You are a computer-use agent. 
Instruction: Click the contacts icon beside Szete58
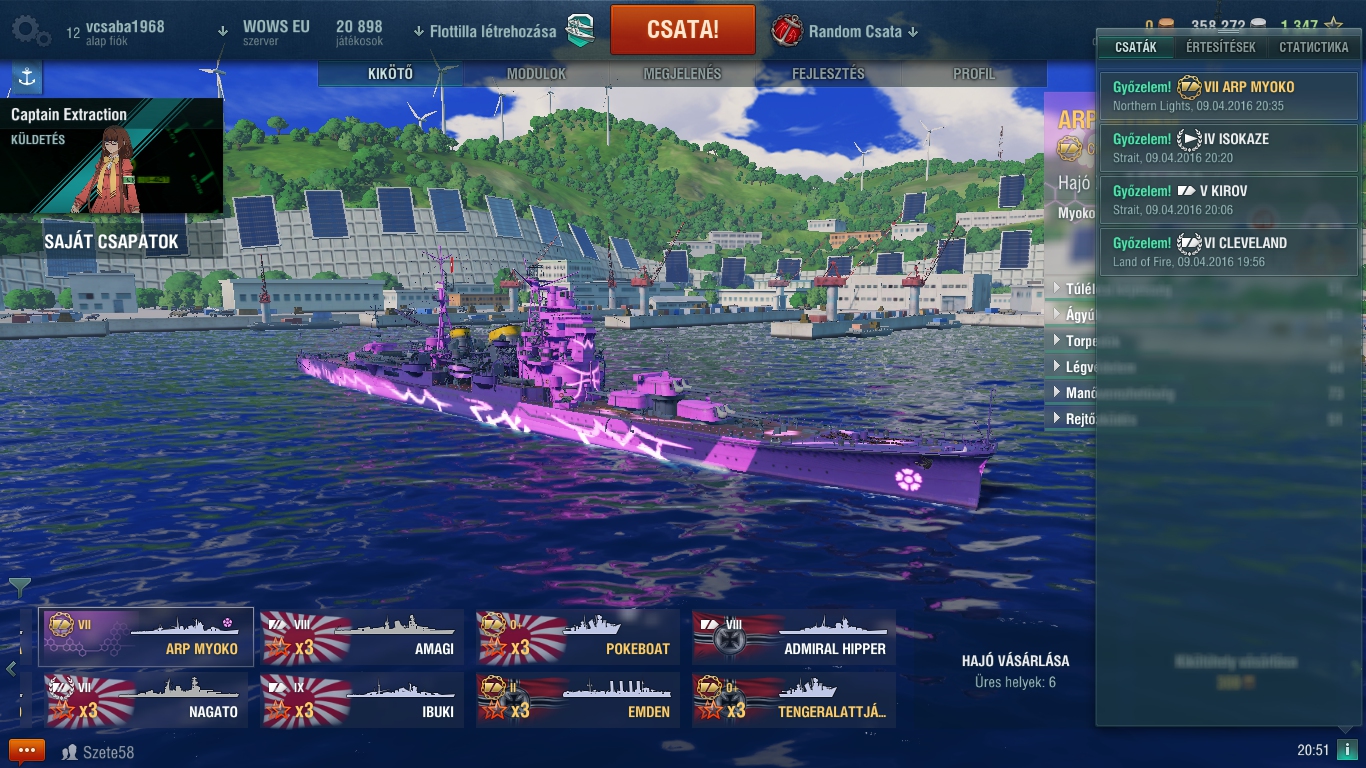point(69,752)
